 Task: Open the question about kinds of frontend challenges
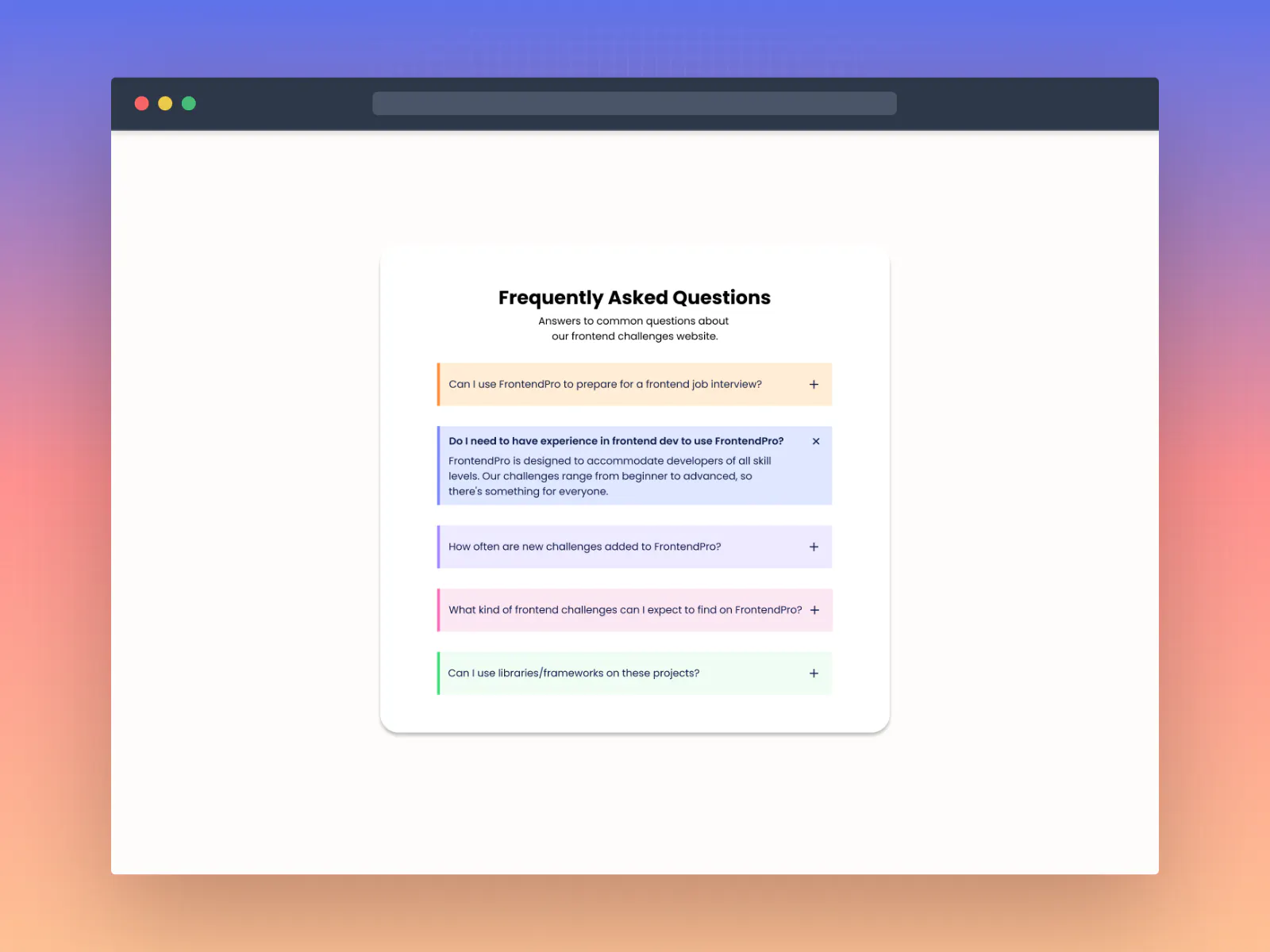(x=625, y=610)
